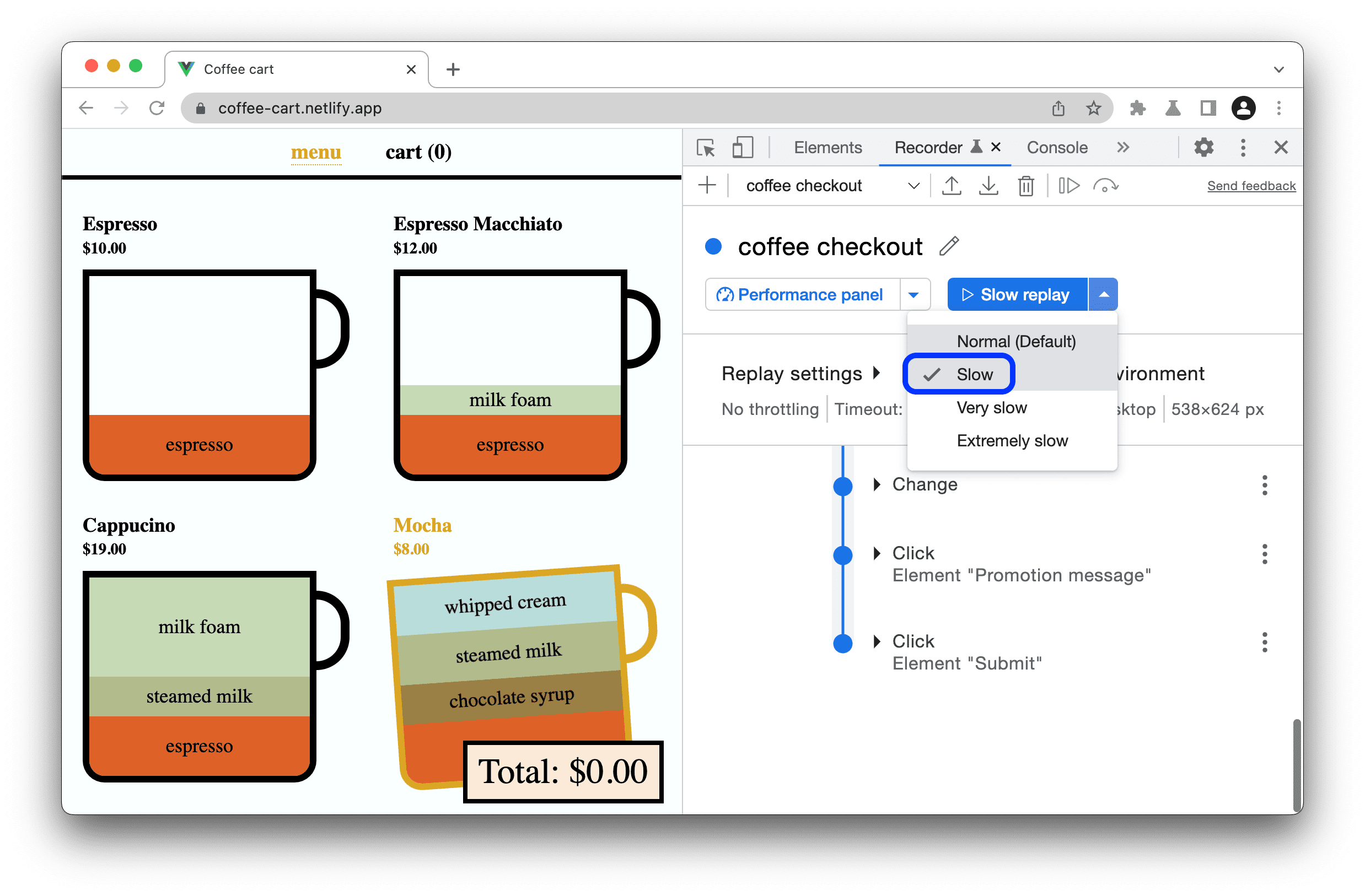Click the Slow replay button
This screenshot has width=1365, height=896.
pos(1014,293)
